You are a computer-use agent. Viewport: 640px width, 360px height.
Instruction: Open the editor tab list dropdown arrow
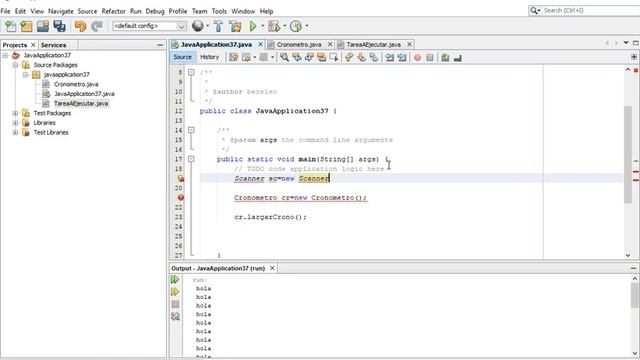click(x=626, y=43)
